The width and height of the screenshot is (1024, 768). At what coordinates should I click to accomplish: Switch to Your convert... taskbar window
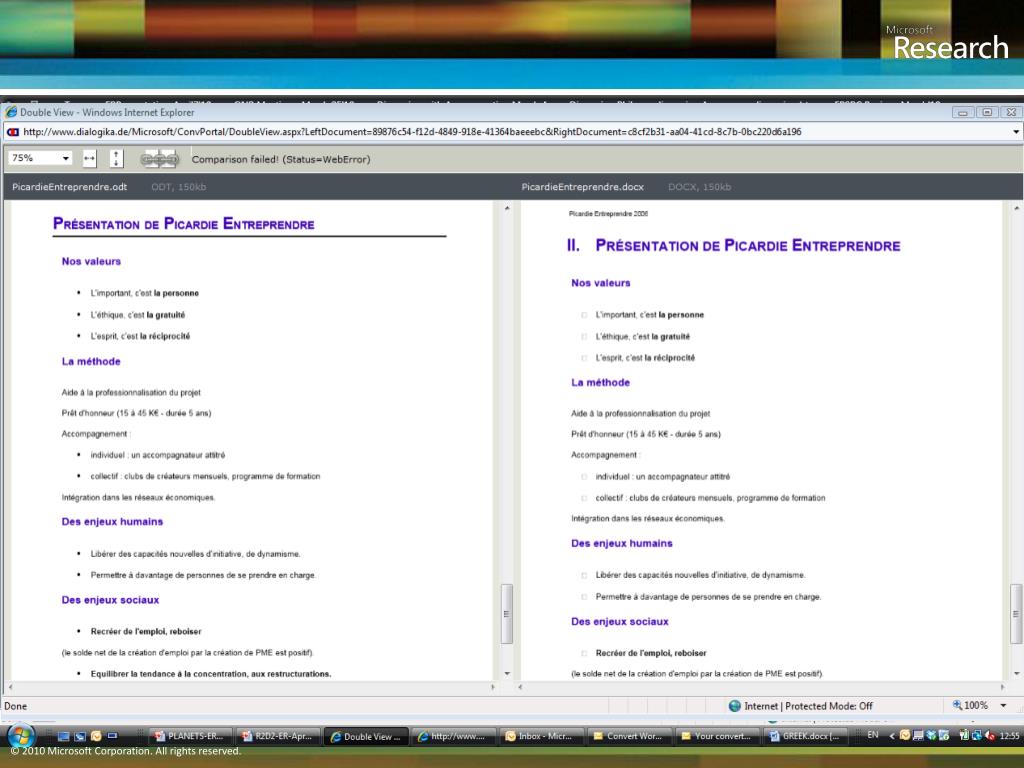717,736
